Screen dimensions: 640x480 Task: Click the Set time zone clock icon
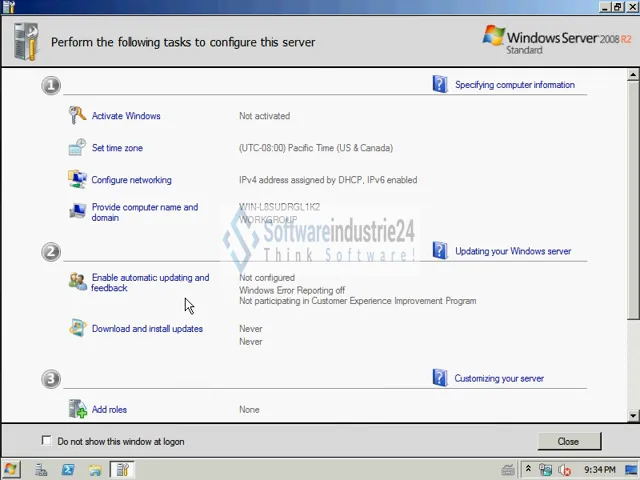point(77,148)
